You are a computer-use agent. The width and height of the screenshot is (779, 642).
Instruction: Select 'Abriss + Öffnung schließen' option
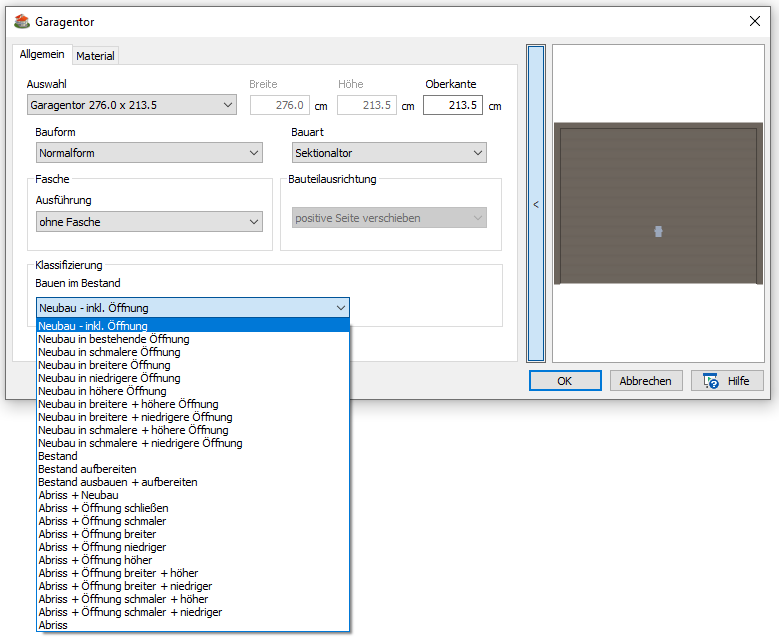pos(102,508)
